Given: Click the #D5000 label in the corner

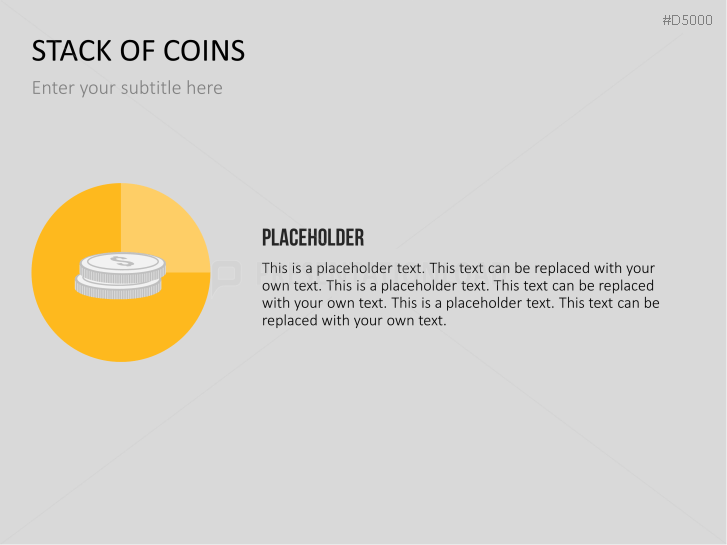Looking at the screenshot, I should coord(687,20).
